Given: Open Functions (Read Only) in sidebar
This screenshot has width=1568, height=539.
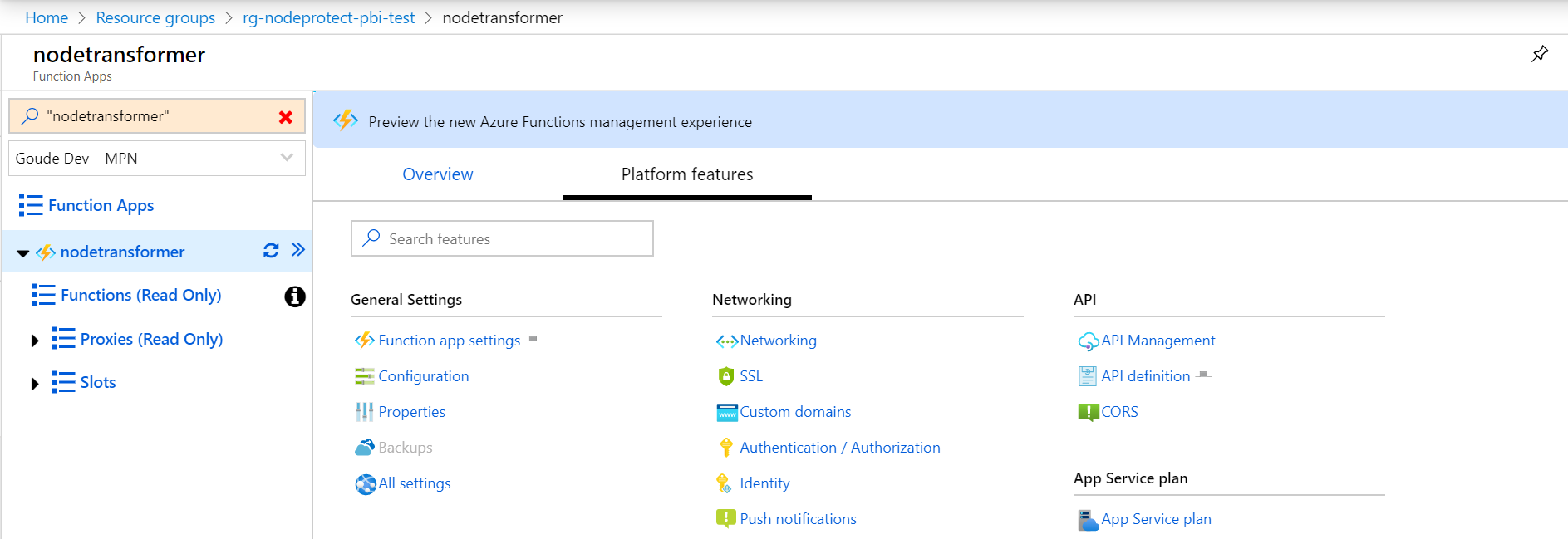Looking at the screenshot, I should point(141,295).
